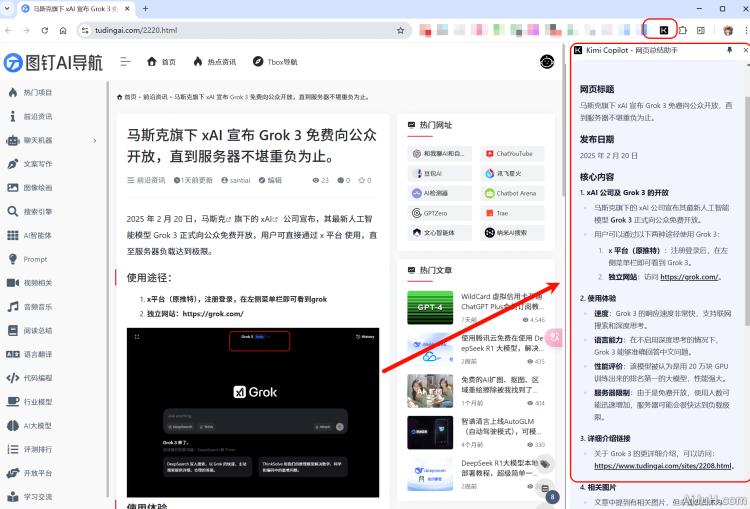Open the Grok screenshot image in article
The height and width of the screenshot is (509, 750).
(253, 412)
